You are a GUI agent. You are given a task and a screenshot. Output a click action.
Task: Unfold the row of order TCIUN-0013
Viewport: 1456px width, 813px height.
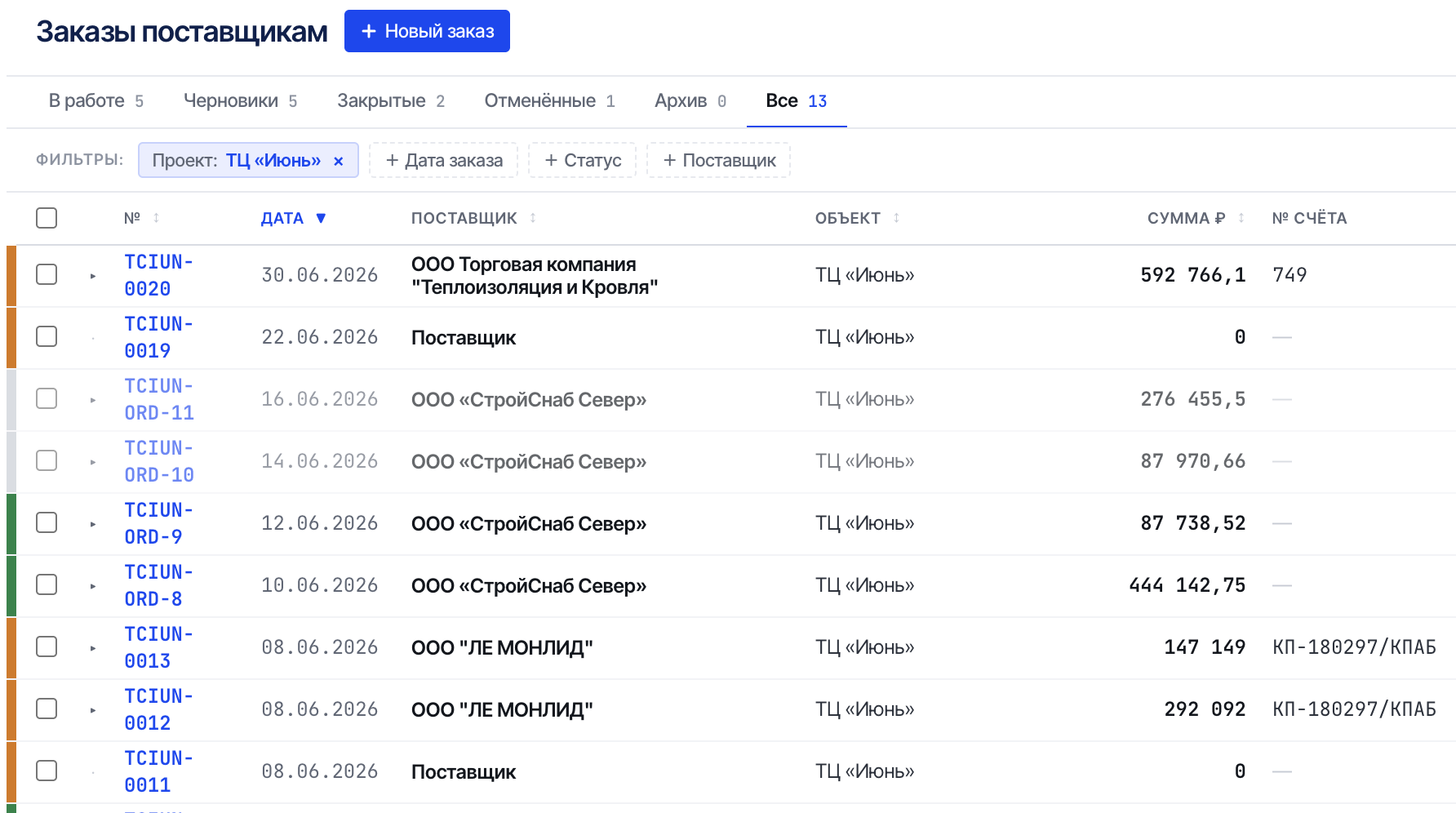pos(93,648)
